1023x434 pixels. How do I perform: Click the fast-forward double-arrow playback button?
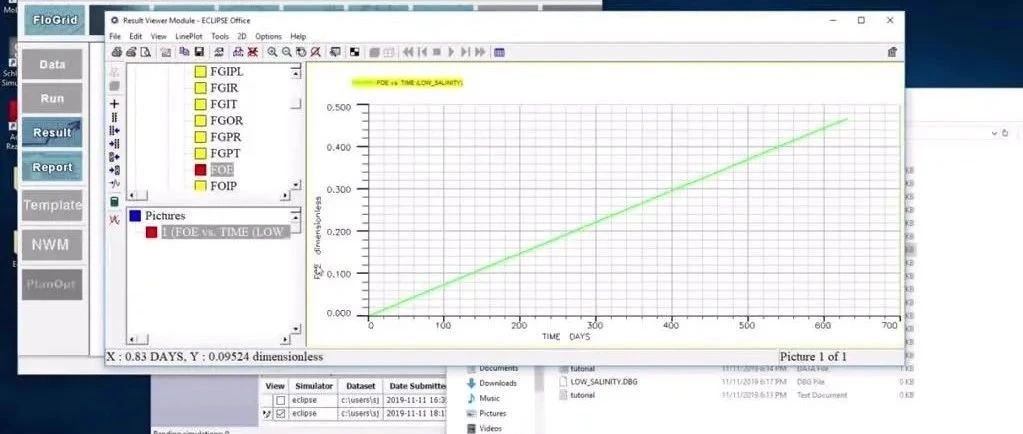pos(481,52)
